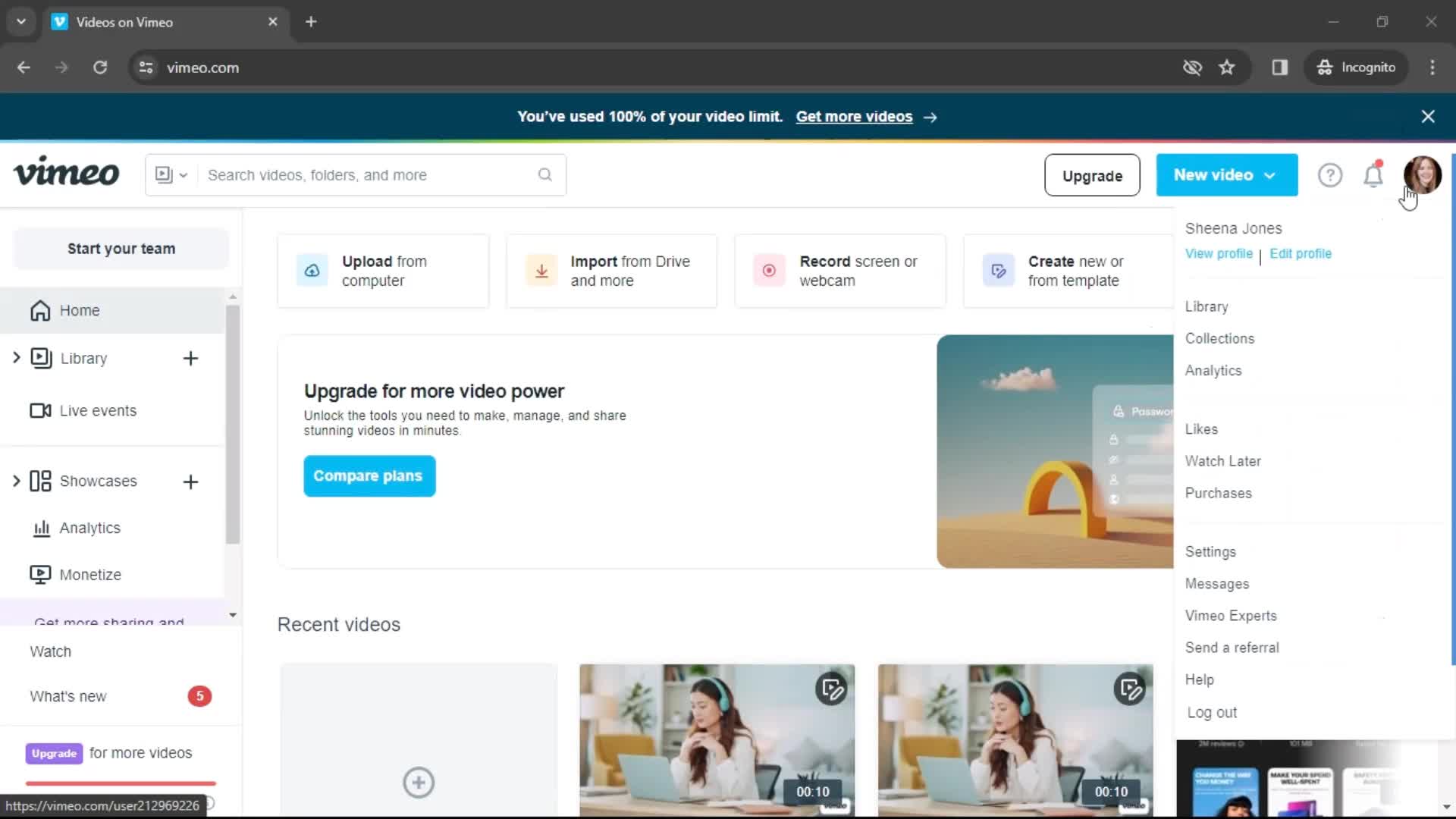This screenshot has width=1456, height=819.
Task: Click the Edit profile link
Action: coord(1300,254)
